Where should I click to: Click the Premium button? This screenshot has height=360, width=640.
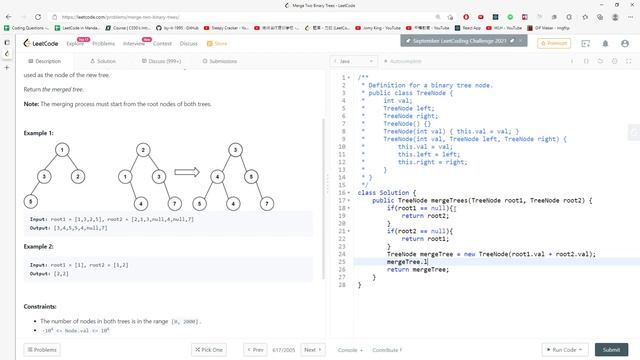pyautogui.click(x=554, y=43)
